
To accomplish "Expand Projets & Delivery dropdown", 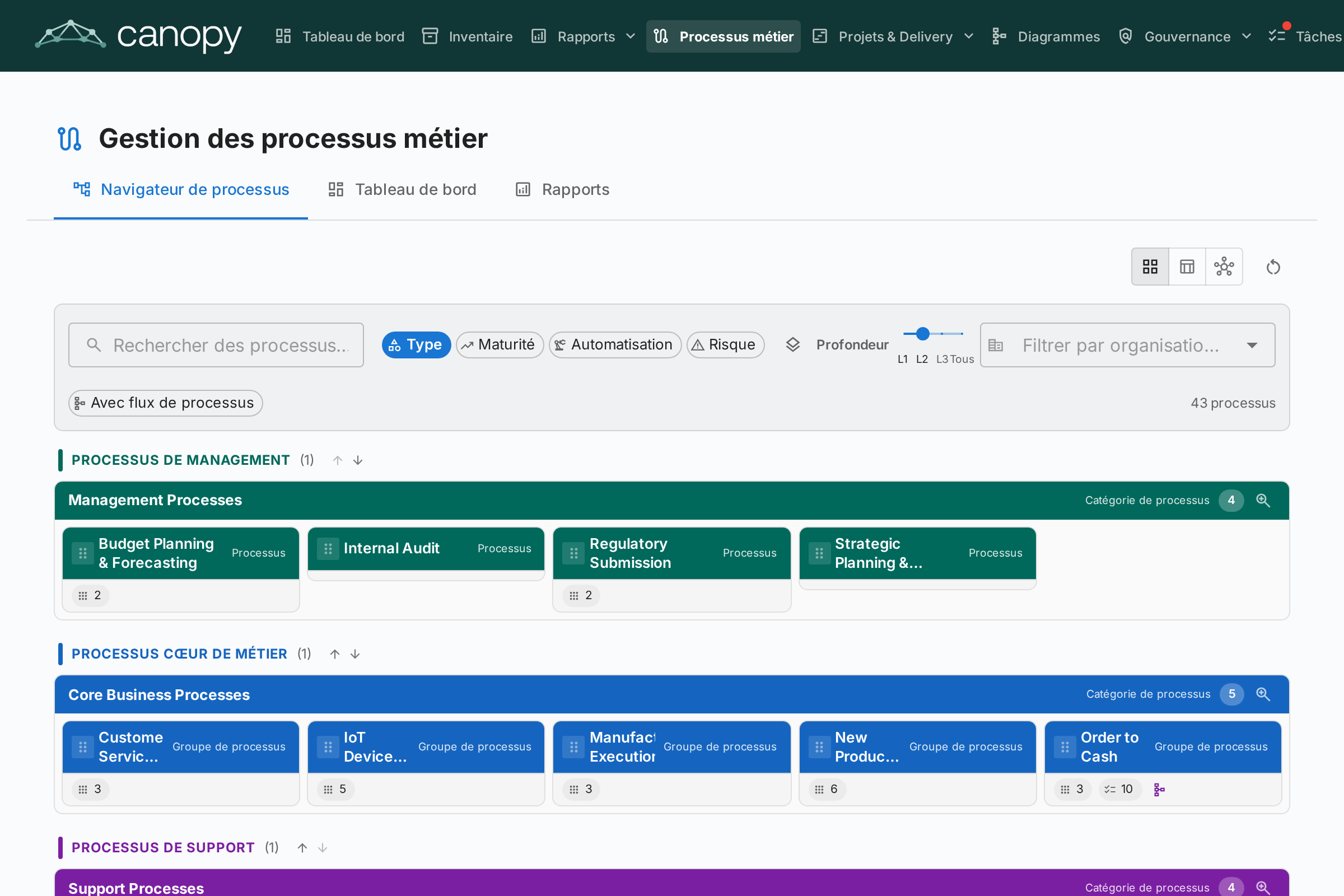I will pyautogui.click(x=969, y=36).
